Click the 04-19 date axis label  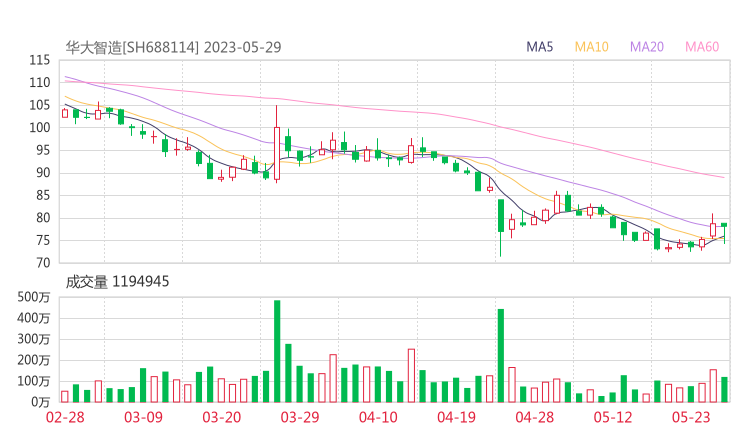pyautogui.click(x=456, y=417)
